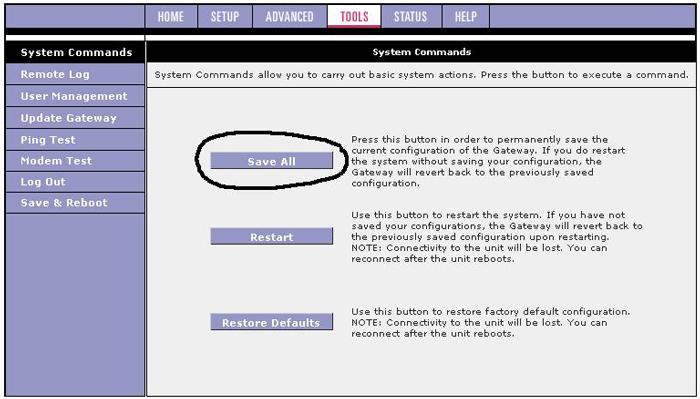Select System Commands in the sidebar

pyautogui.click(x=75, y=52)
